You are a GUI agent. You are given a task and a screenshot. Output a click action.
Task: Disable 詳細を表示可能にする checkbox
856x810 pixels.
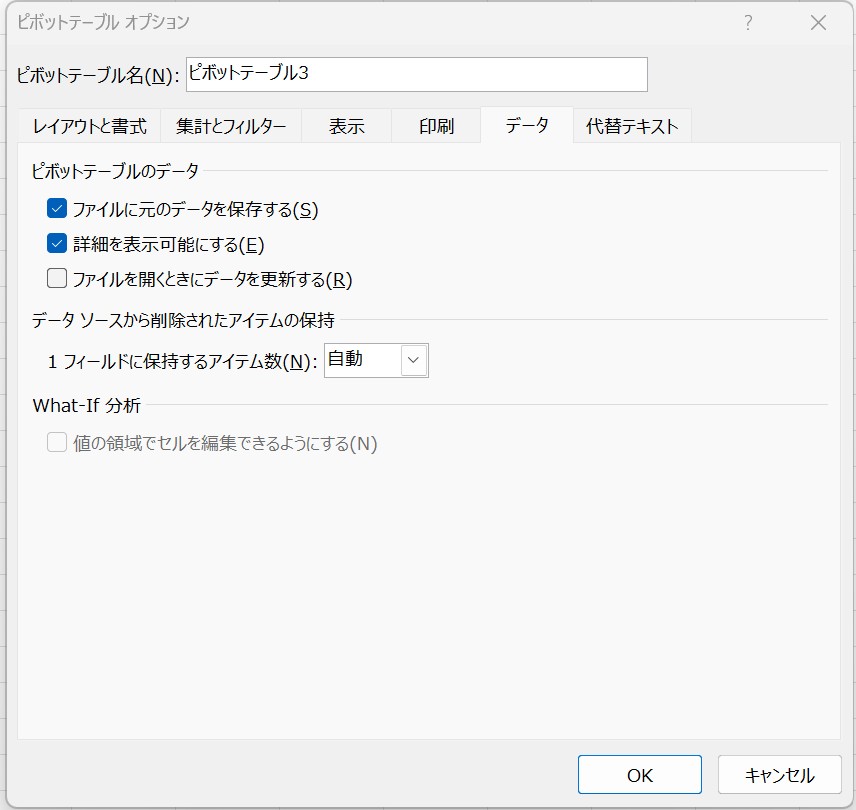[x=57, y=244]
